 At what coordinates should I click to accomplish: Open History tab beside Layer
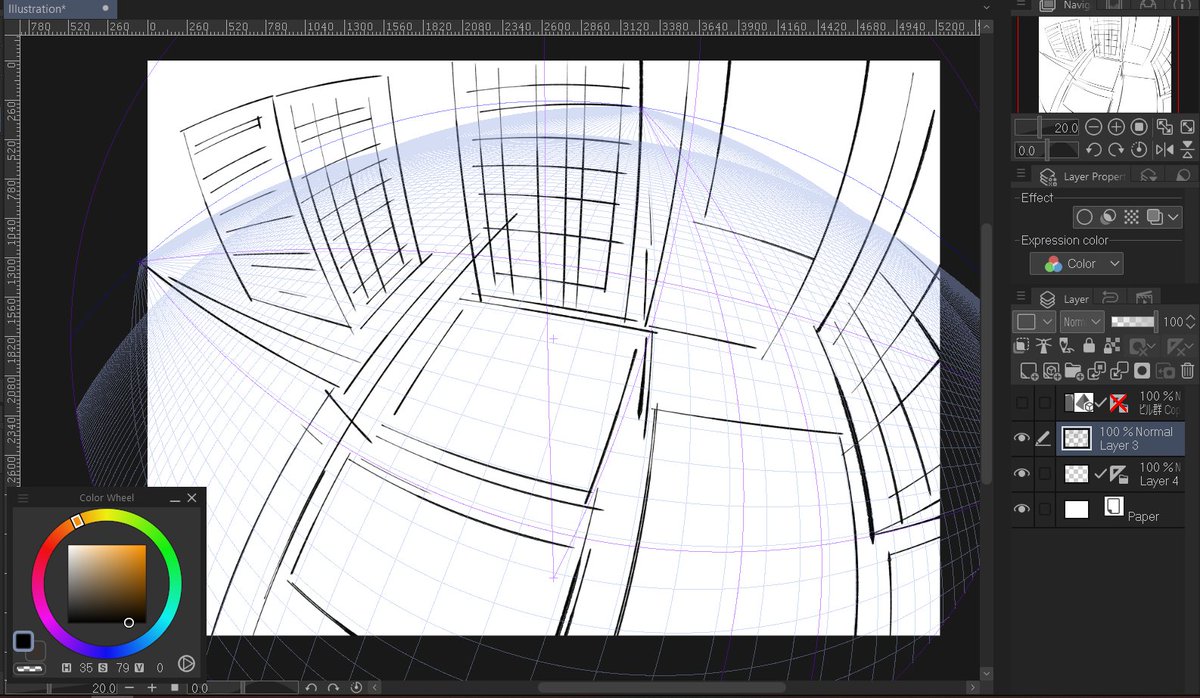1110,298
